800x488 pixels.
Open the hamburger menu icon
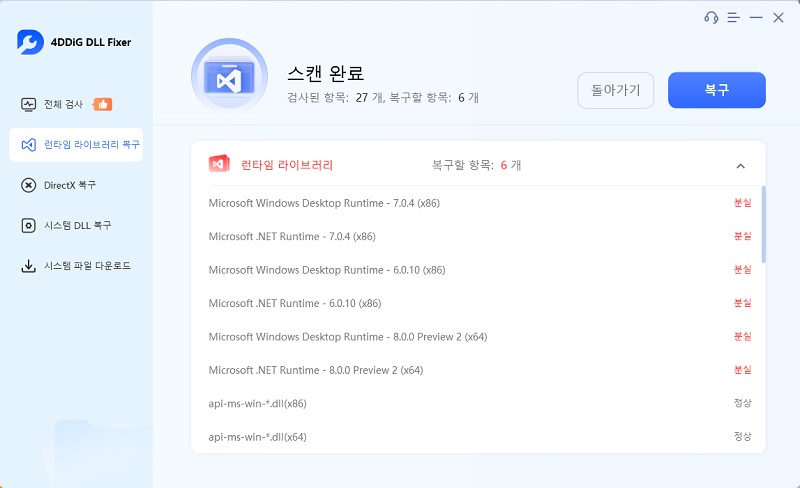[x=734, y=18]
